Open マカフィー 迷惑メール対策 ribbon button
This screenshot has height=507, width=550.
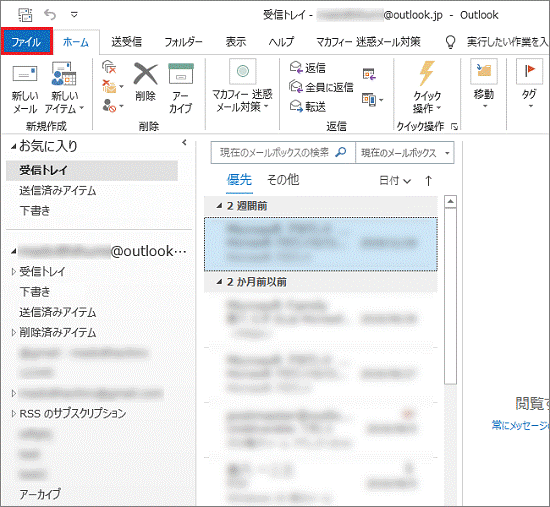coord(242,86)
